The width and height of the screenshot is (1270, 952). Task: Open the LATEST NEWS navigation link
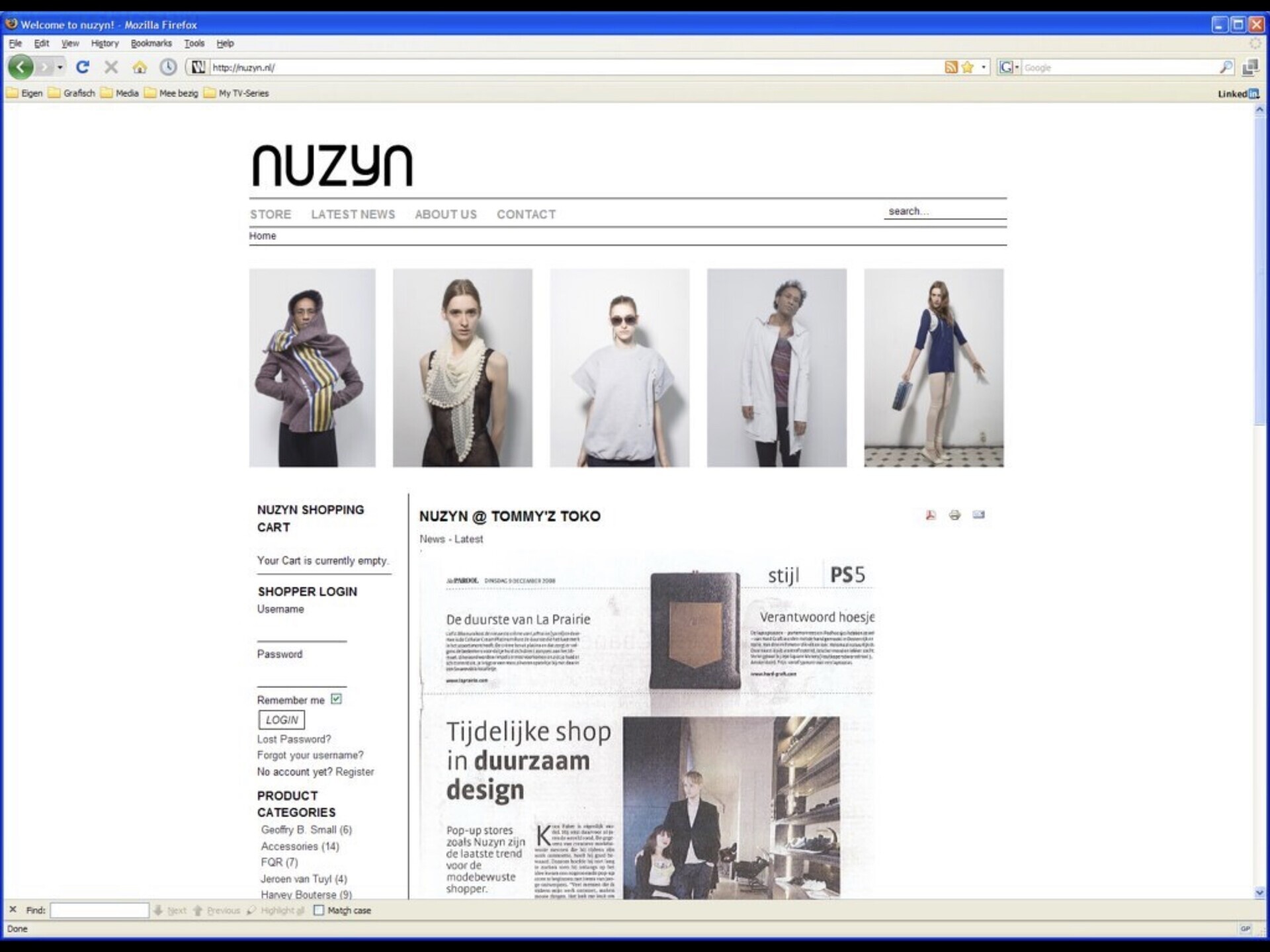pyautogui.click(x=353, y=214)
